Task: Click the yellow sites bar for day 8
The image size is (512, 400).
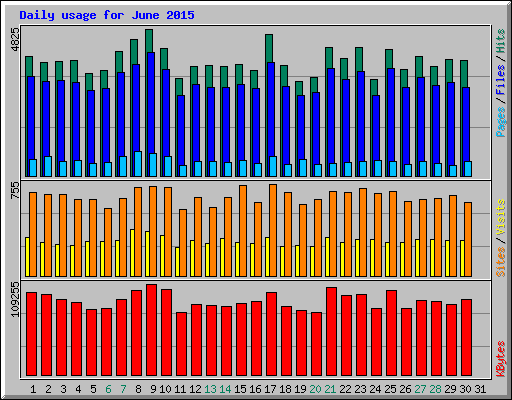Action: [132, 253]
